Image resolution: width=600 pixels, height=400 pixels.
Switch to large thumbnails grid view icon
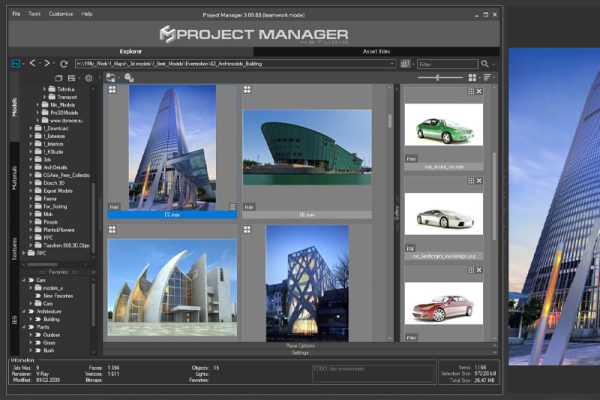(473, 78)
